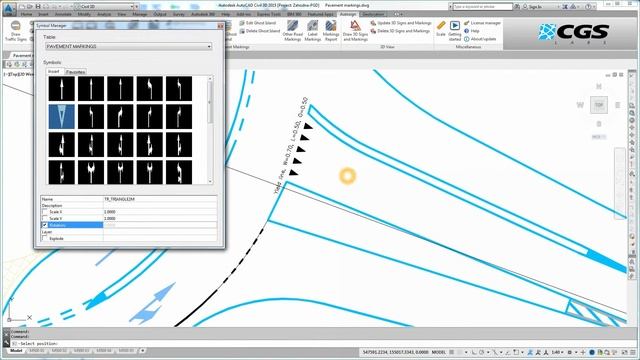Click Delete 3D Signs and Markings

click(400, 31)
